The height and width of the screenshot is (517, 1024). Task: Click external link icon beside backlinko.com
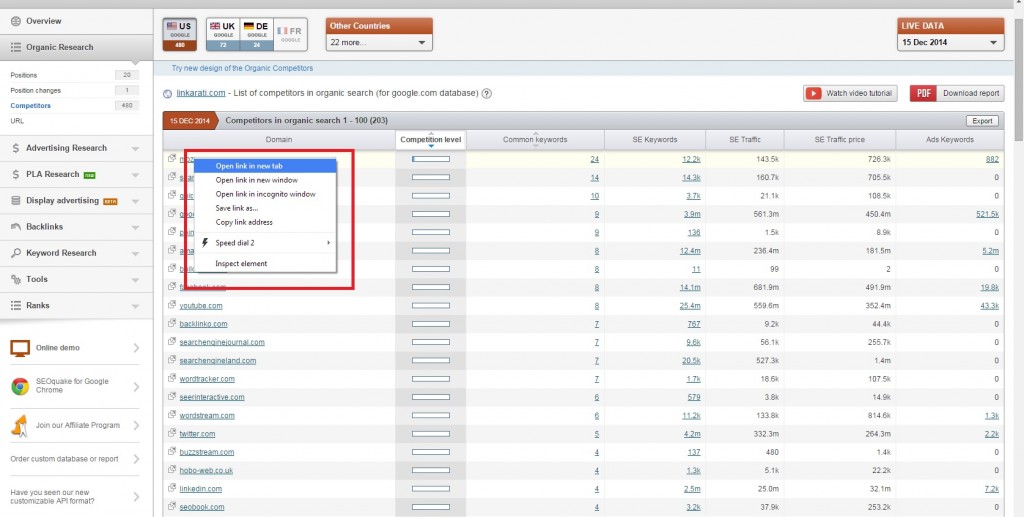pyautogui.click(x=172, y=323)
